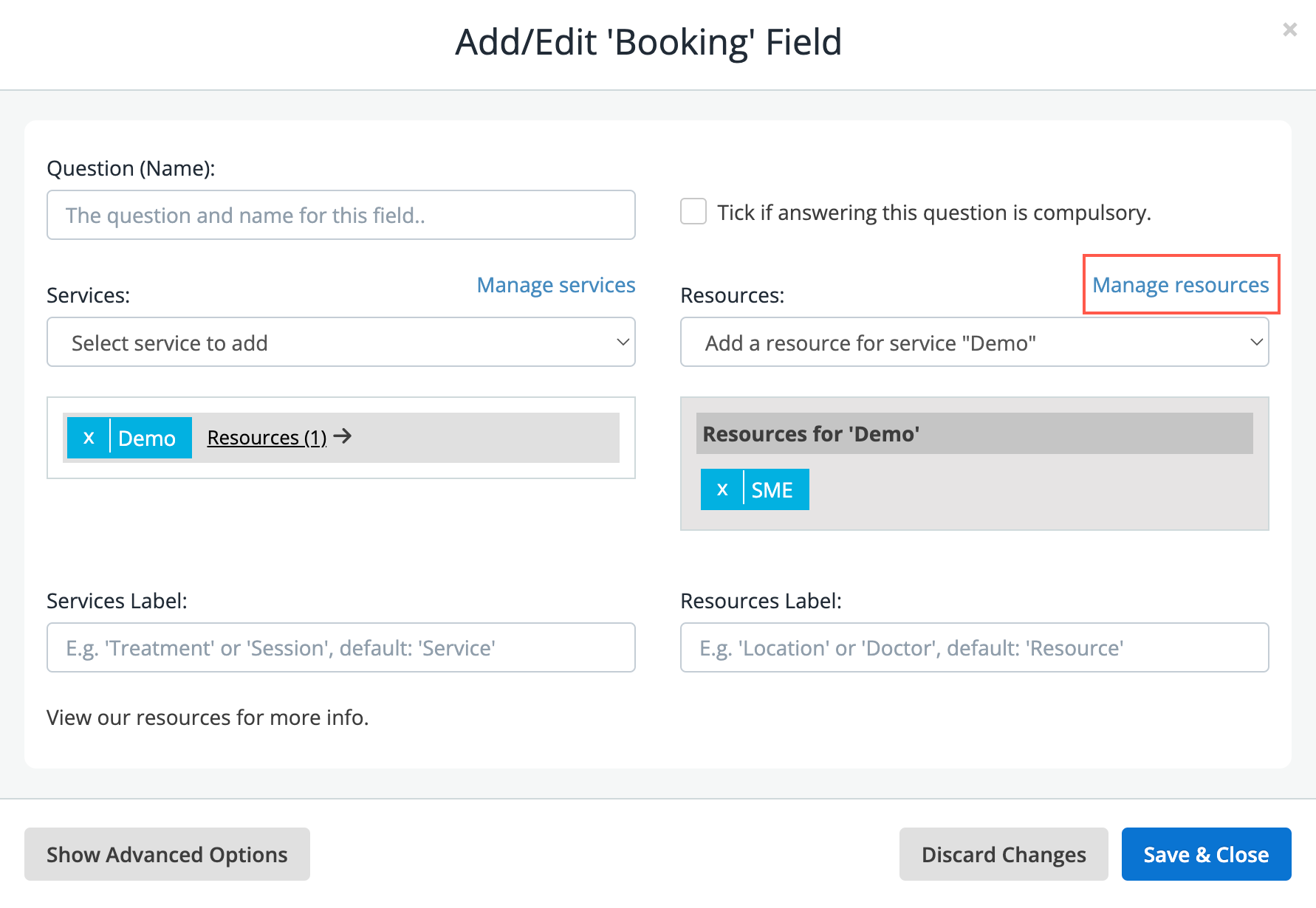Focus the Resources Label input field
The image size is (1316, 908).
click(x=974, y=647)
